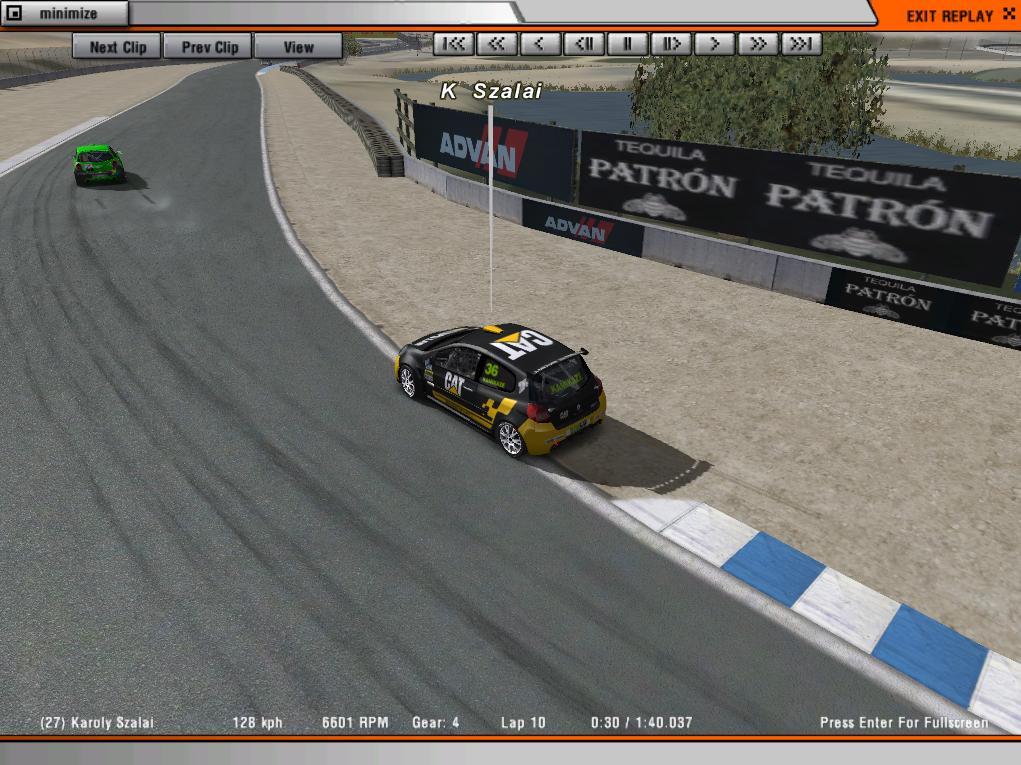
Task: Click the fast rewind double-arrow button
Action: pyautogui.click(x=497, y=44)
